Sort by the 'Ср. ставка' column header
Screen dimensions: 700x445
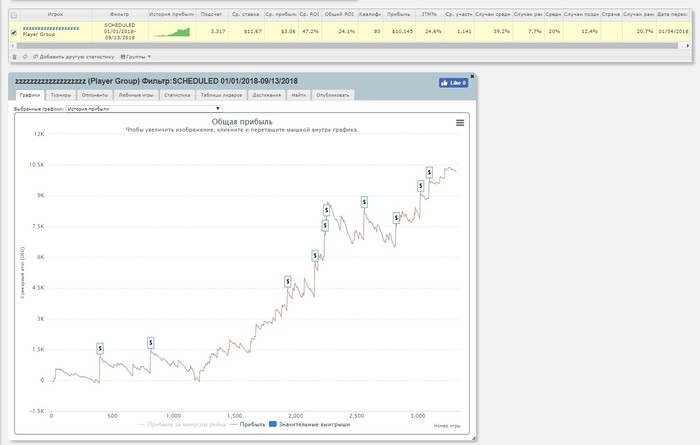click(x=246, y=15)
